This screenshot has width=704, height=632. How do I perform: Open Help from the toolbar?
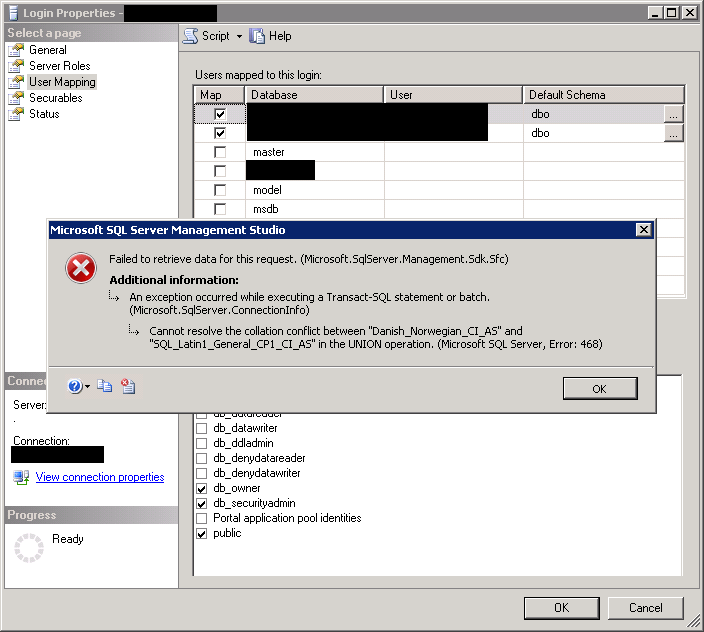click(x=271, y=36)
